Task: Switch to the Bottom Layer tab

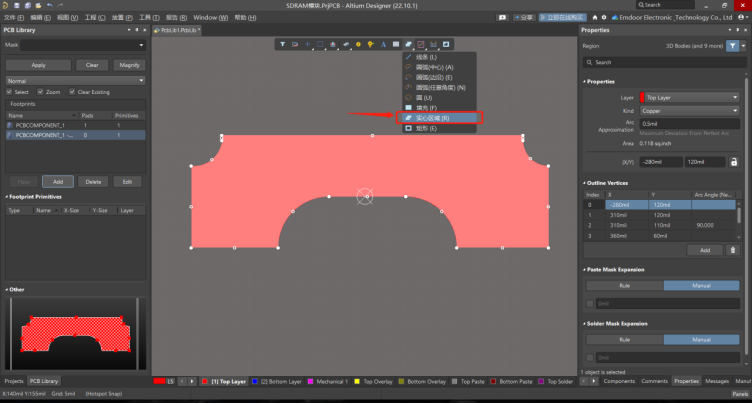Action: click(x=275, y=382)
